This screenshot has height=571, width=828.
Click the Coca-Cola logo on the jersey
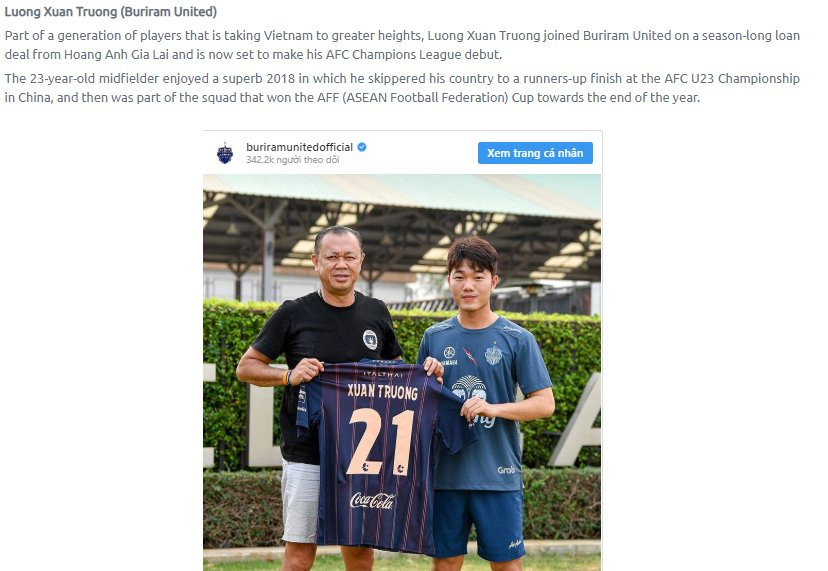pos(372,499)
